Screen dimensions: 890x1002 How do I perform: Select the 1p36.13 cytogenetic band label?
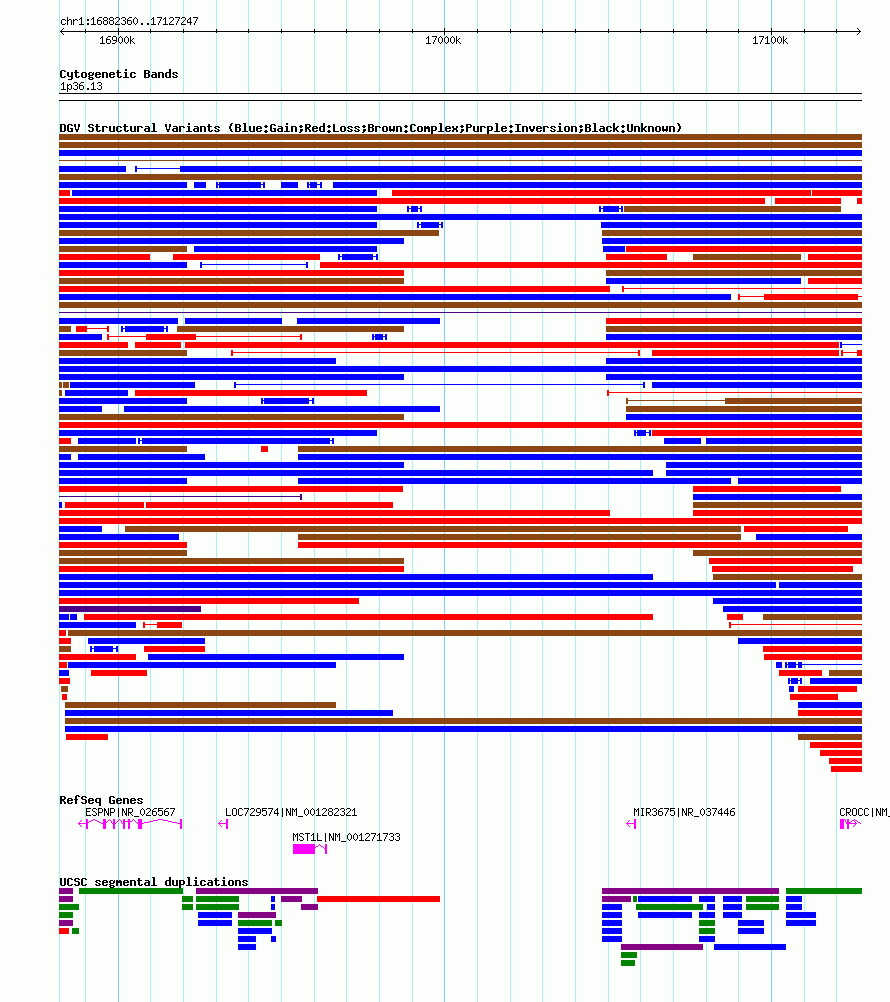81,86
